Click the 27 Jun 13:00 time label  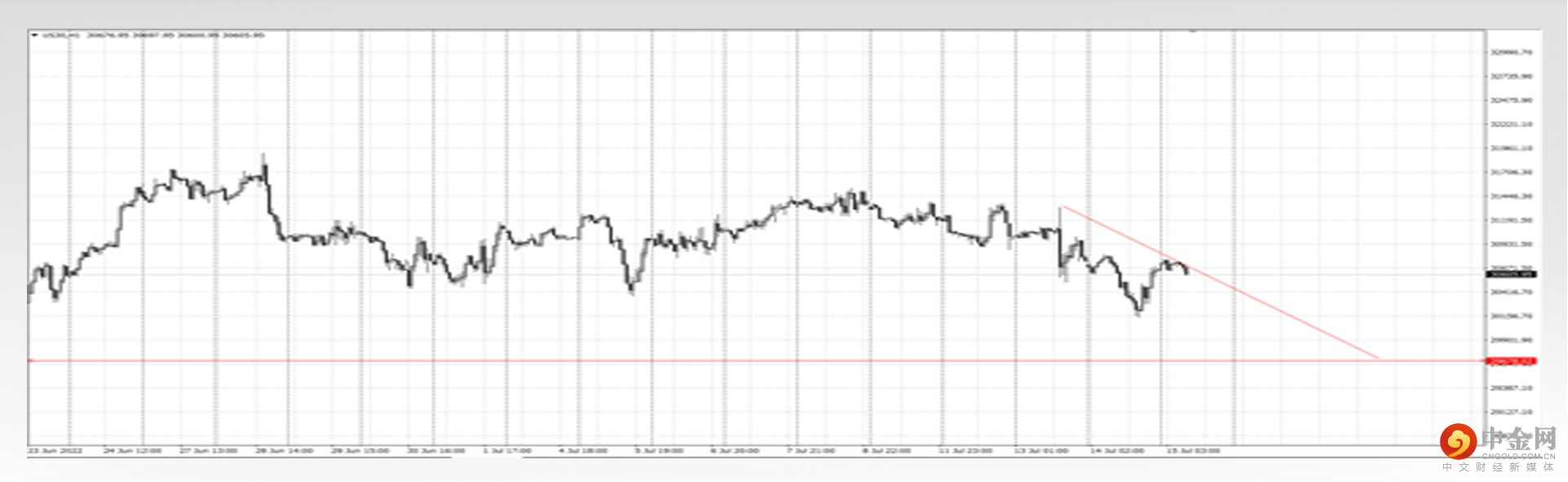208,451
